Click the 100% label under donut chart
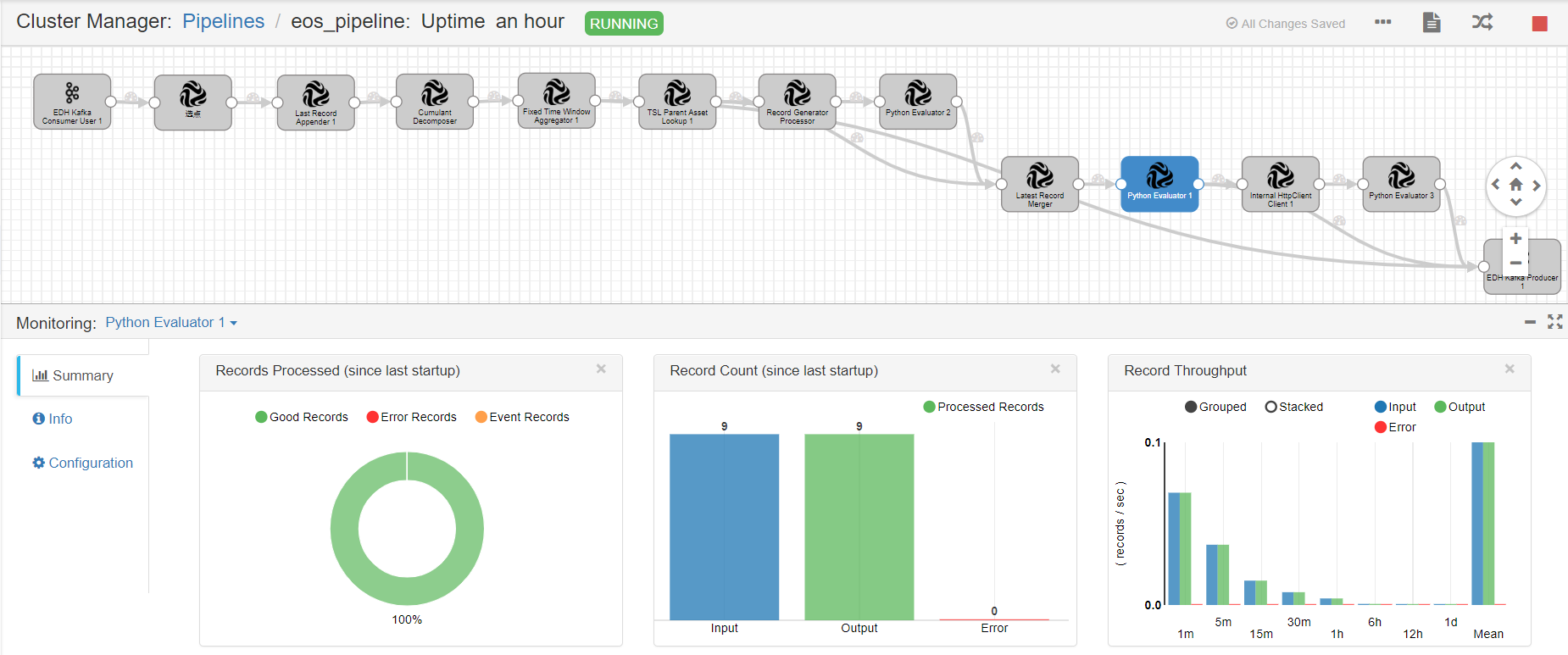Screen dimensions: 1568x655 (407, 619)
